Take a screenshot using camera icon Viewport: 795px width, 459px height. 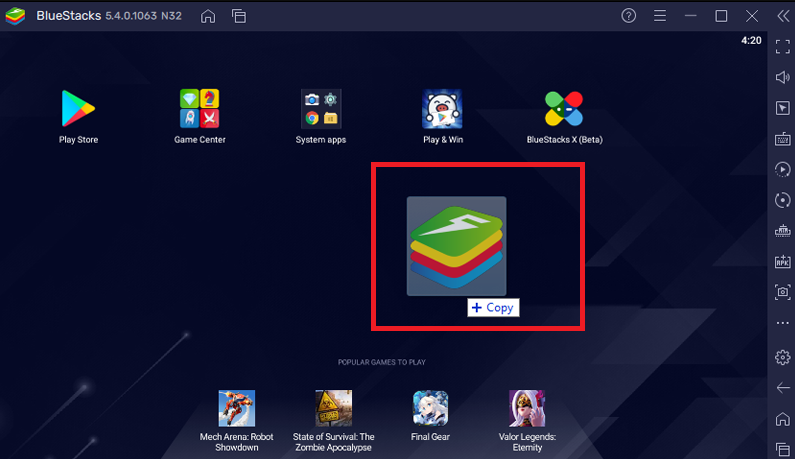[x=782, y=292]
